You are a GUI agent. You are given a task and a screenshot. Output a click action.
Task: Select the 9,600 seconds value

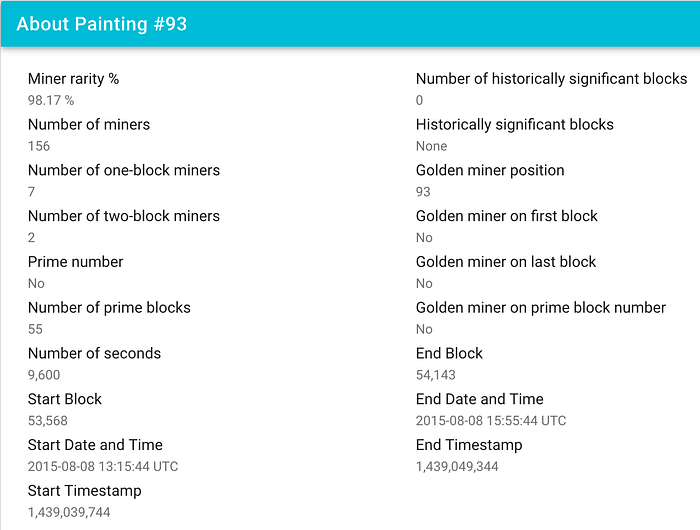pyautogui.click(x=44, y=375)
